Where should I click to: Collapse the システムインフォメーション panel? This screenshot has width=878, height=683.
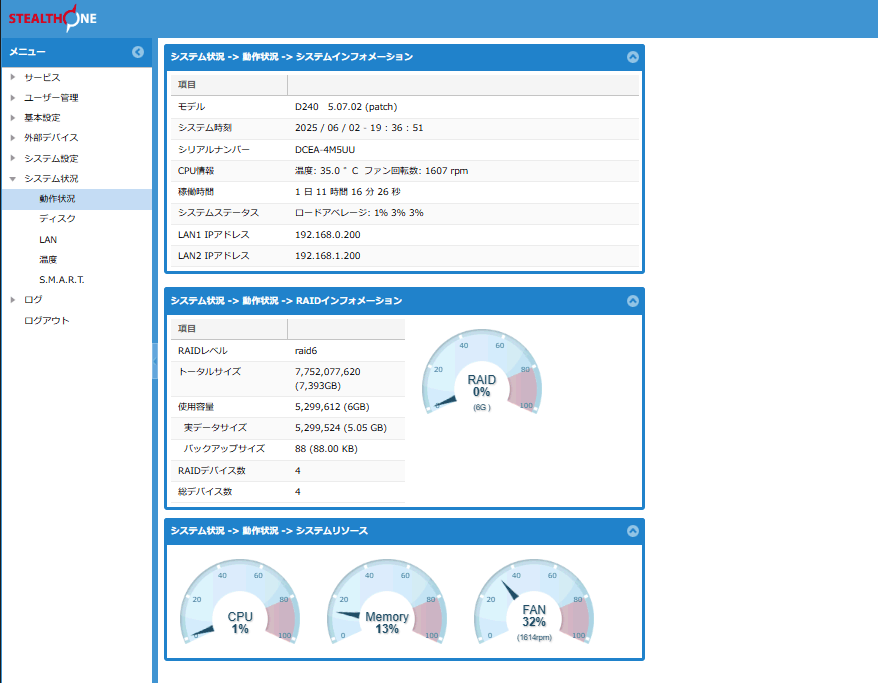click(x=633, y=57)
